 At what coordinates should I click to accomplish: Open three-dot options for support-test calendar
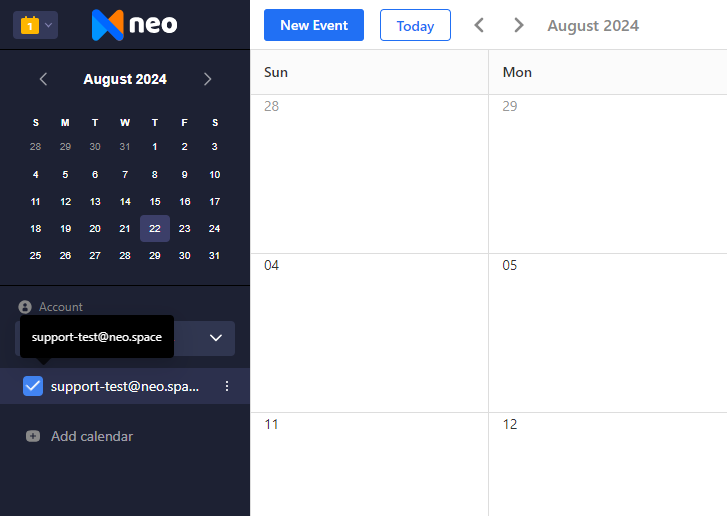227,386
